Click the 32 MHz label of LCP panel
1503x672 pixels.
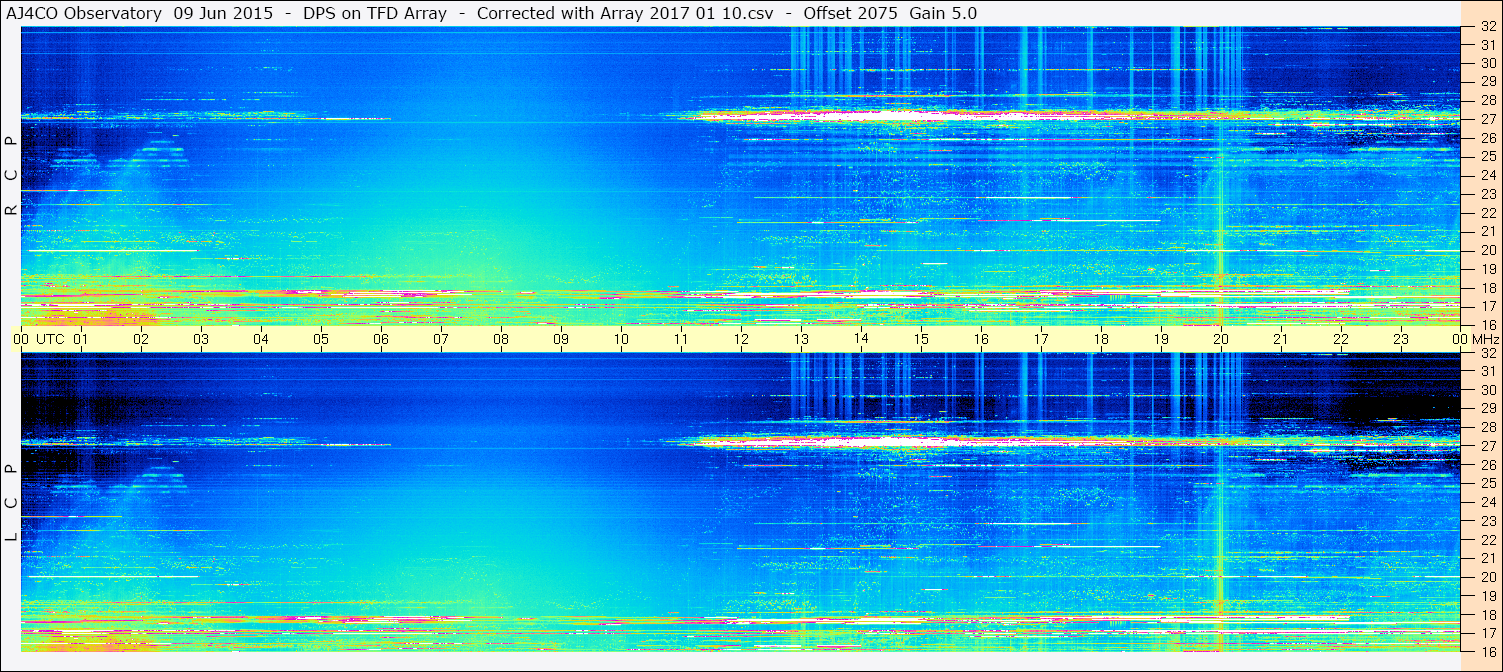[1487, 353]
